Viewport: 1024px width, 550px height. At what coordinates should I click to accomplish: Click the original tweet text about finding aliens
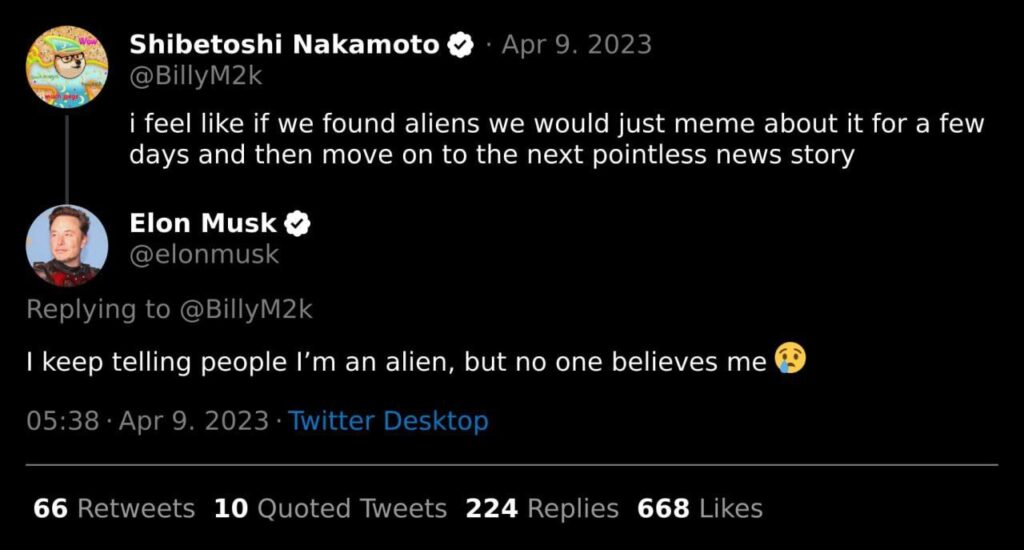pos(556,140)
